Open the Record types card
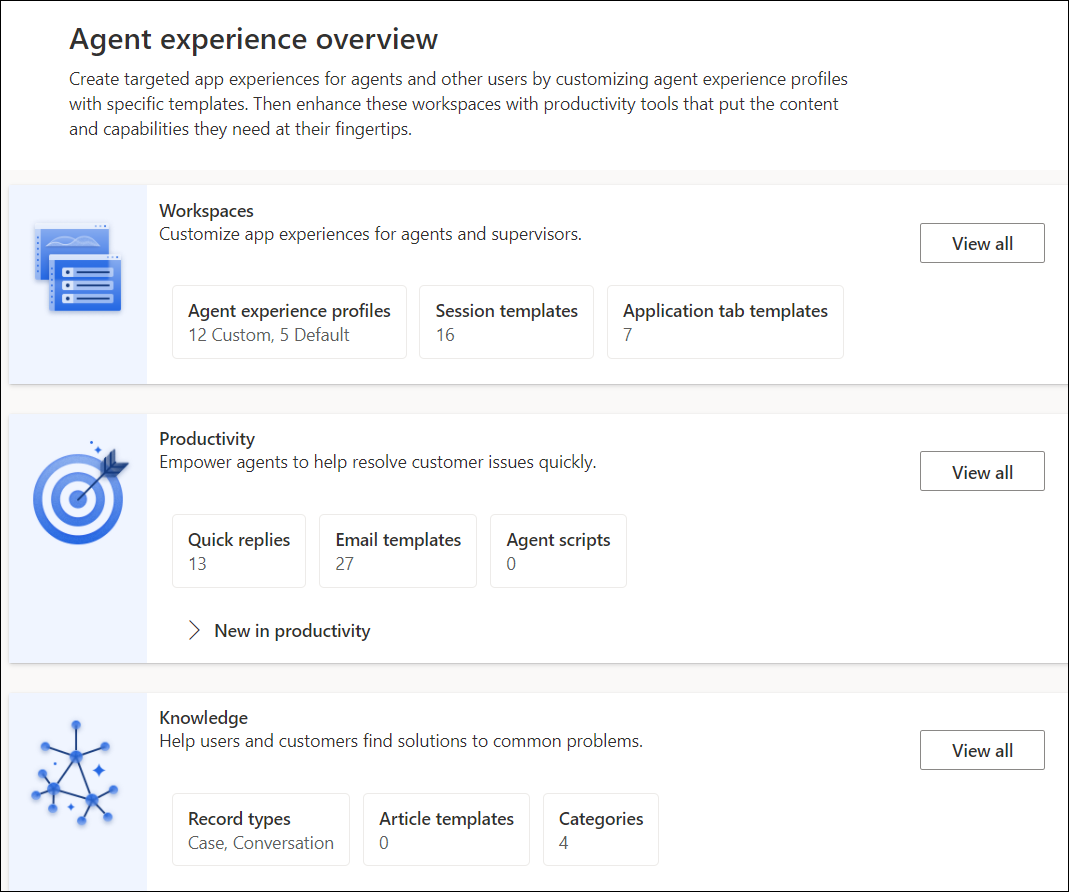1069x892 pixels. click(260, 829)
